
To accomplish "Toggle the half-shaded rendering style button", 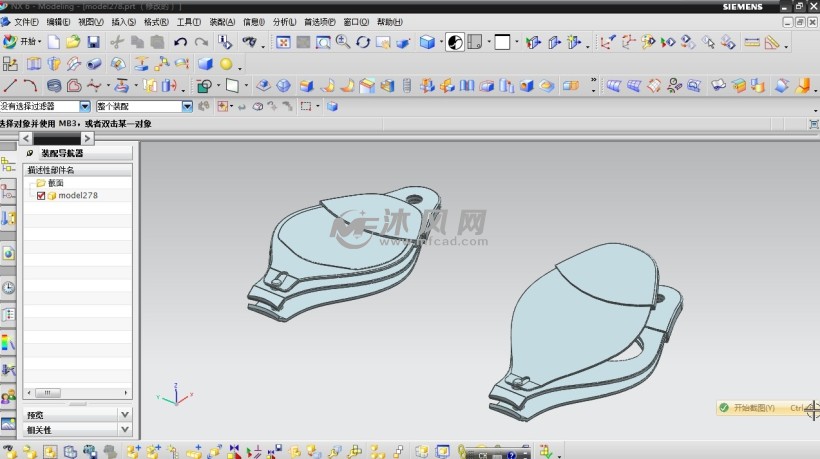I will tap(454, 42).
